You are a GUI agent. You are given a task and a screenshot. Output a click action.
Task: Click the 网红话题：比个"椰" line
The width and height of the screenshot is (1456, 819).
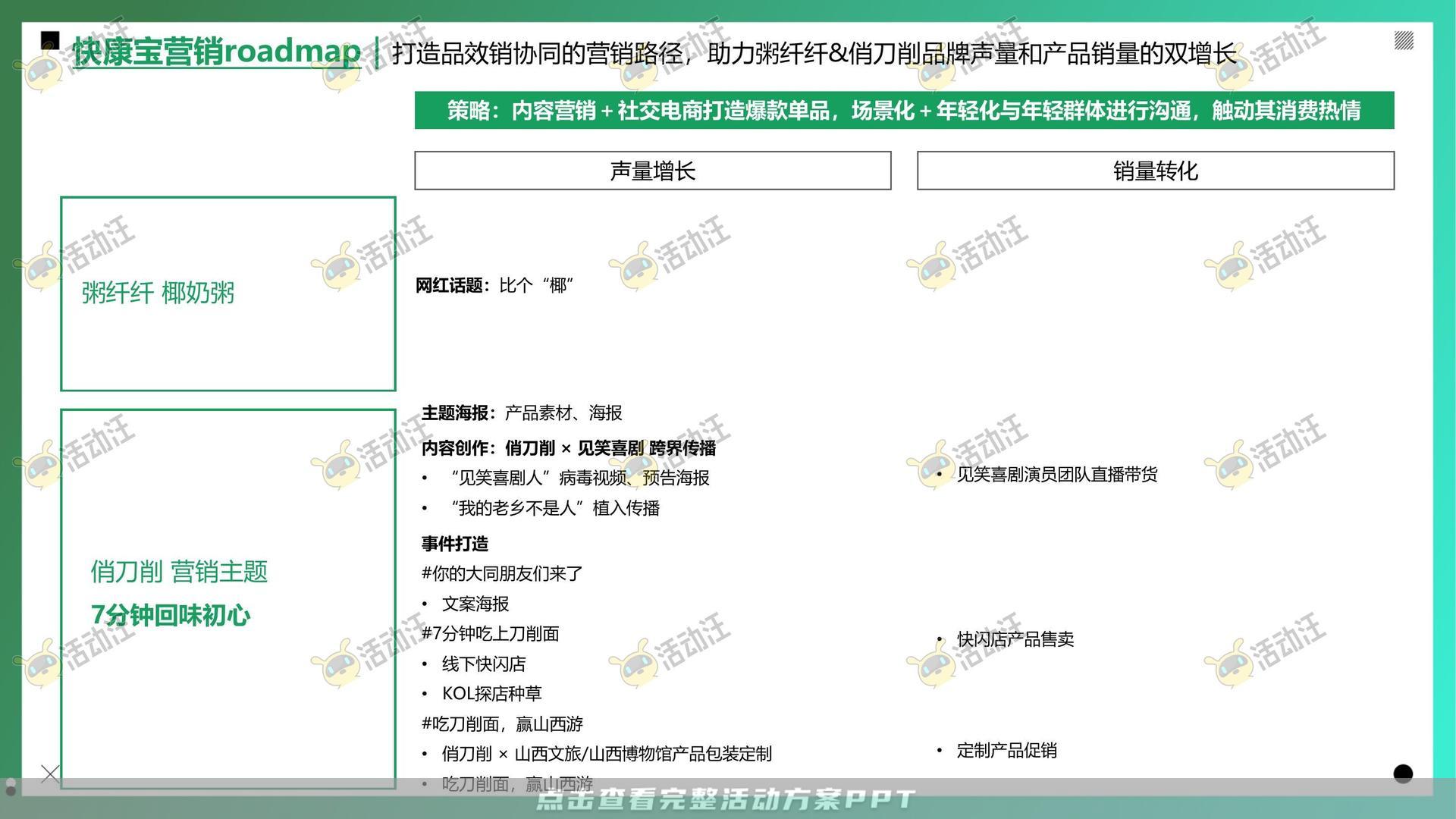tap(494, 285)
